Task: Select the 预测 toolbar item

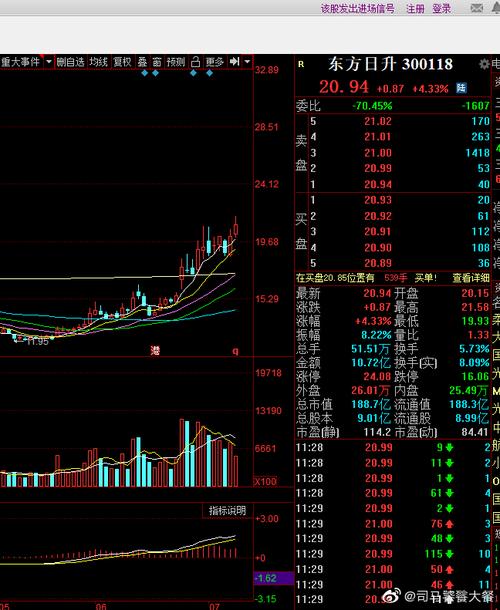Action: click(x=176, y=62)
